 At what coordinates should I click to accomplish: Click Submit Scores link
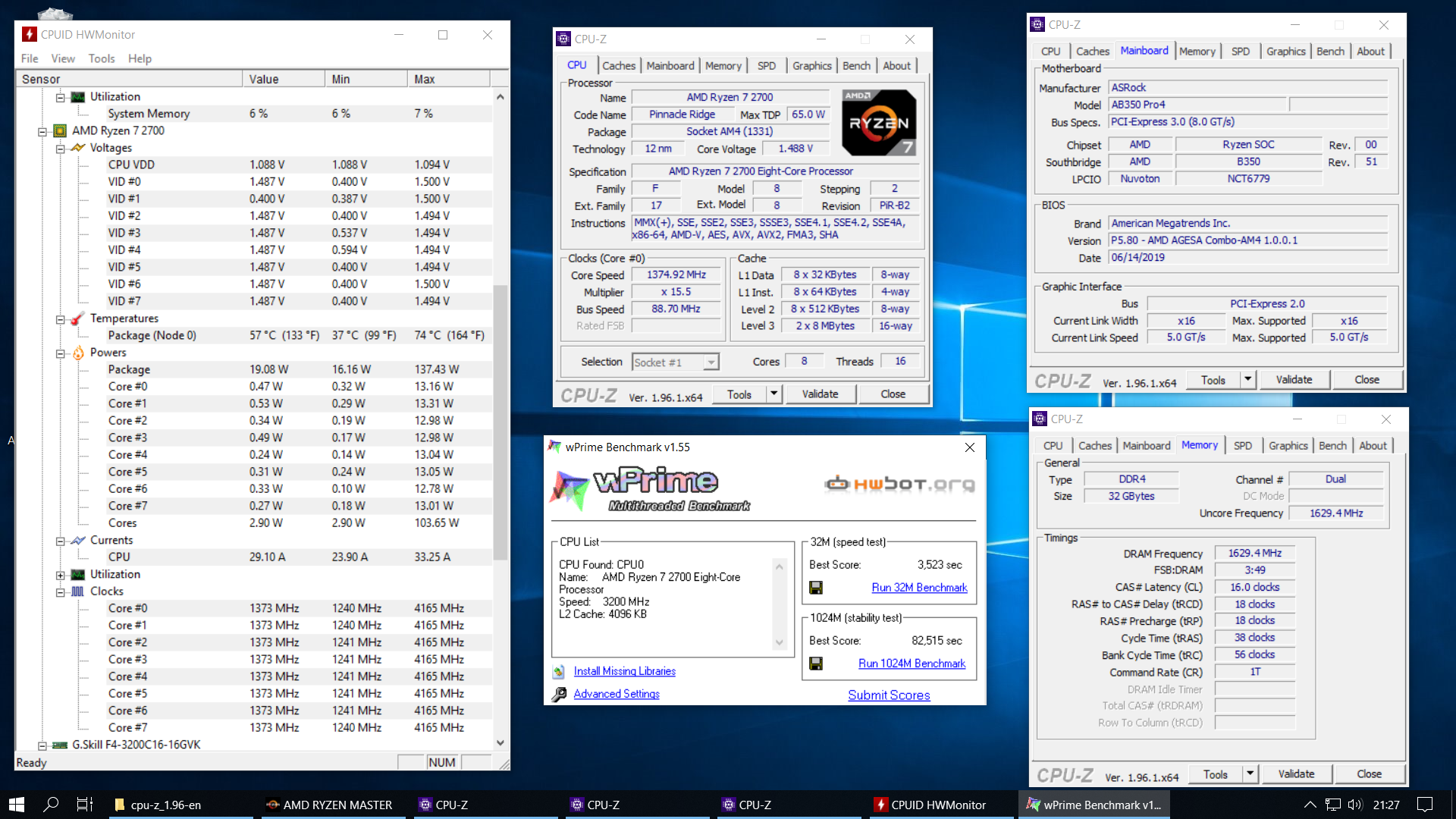(889, 695)
